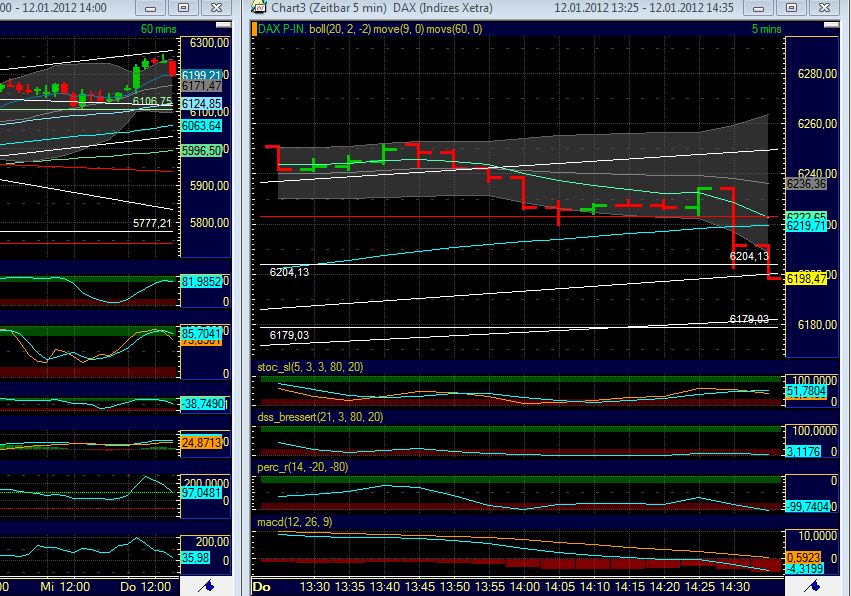Click the orange 0,5923 macd value tag
Viewport: 851px width, 596px height.
point(803,557)
